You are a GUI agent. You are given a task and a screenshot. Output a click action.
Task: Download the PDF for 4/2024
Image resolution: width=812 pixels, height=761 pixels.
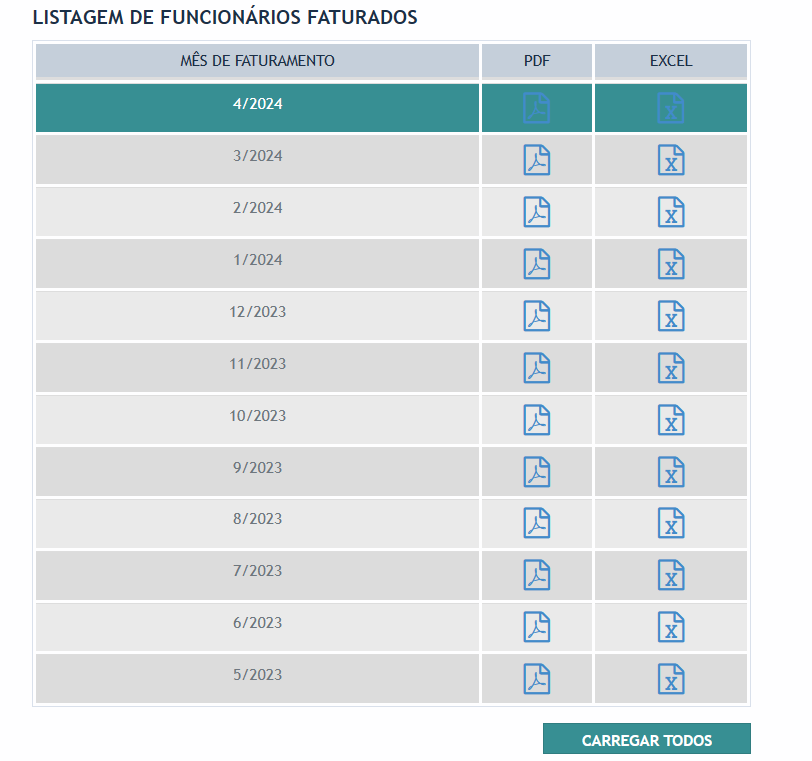[536, 108]
